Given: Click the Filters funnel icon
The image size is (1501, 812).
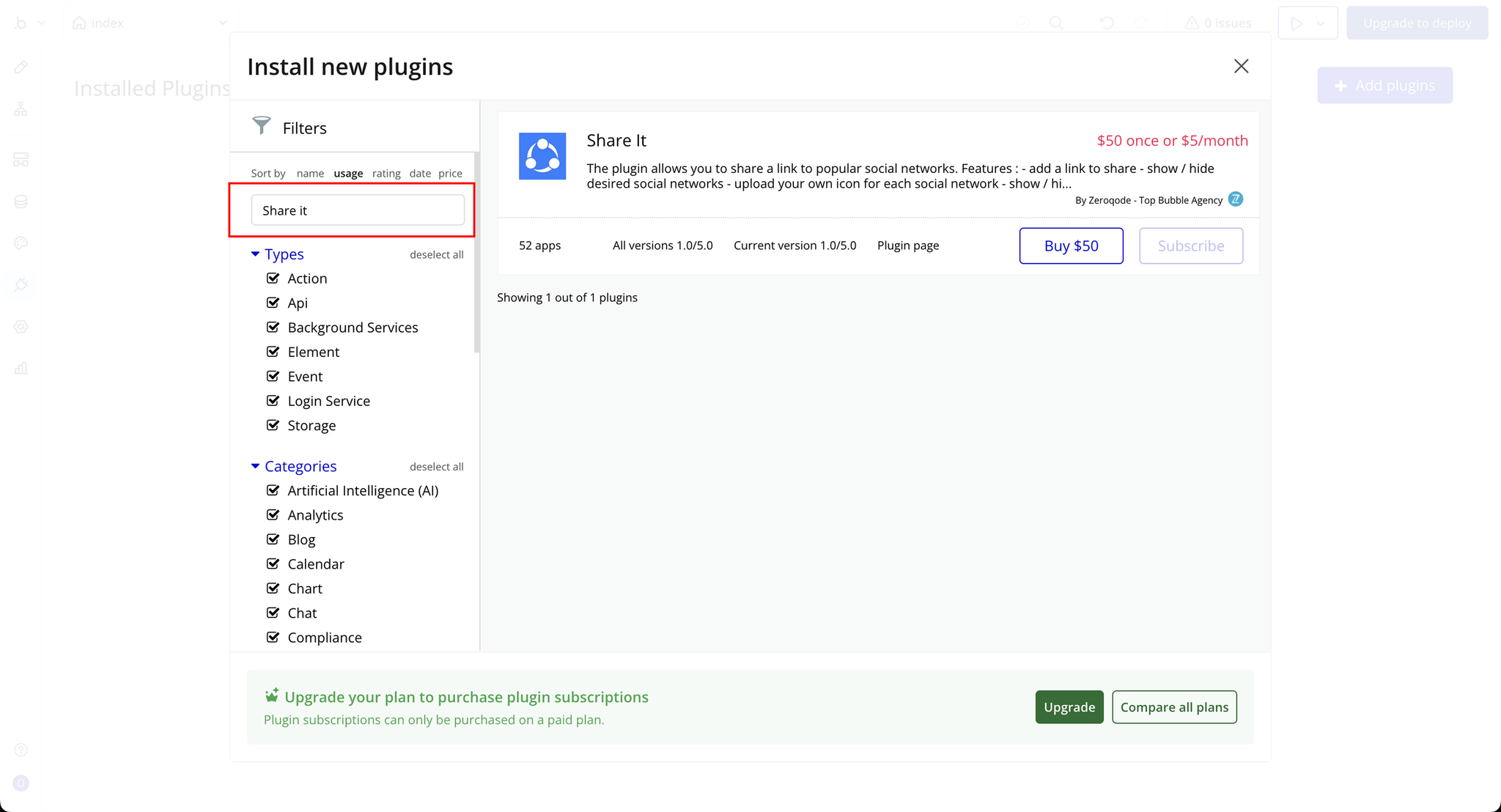Looking at the screenshot, I should point(262,125).
